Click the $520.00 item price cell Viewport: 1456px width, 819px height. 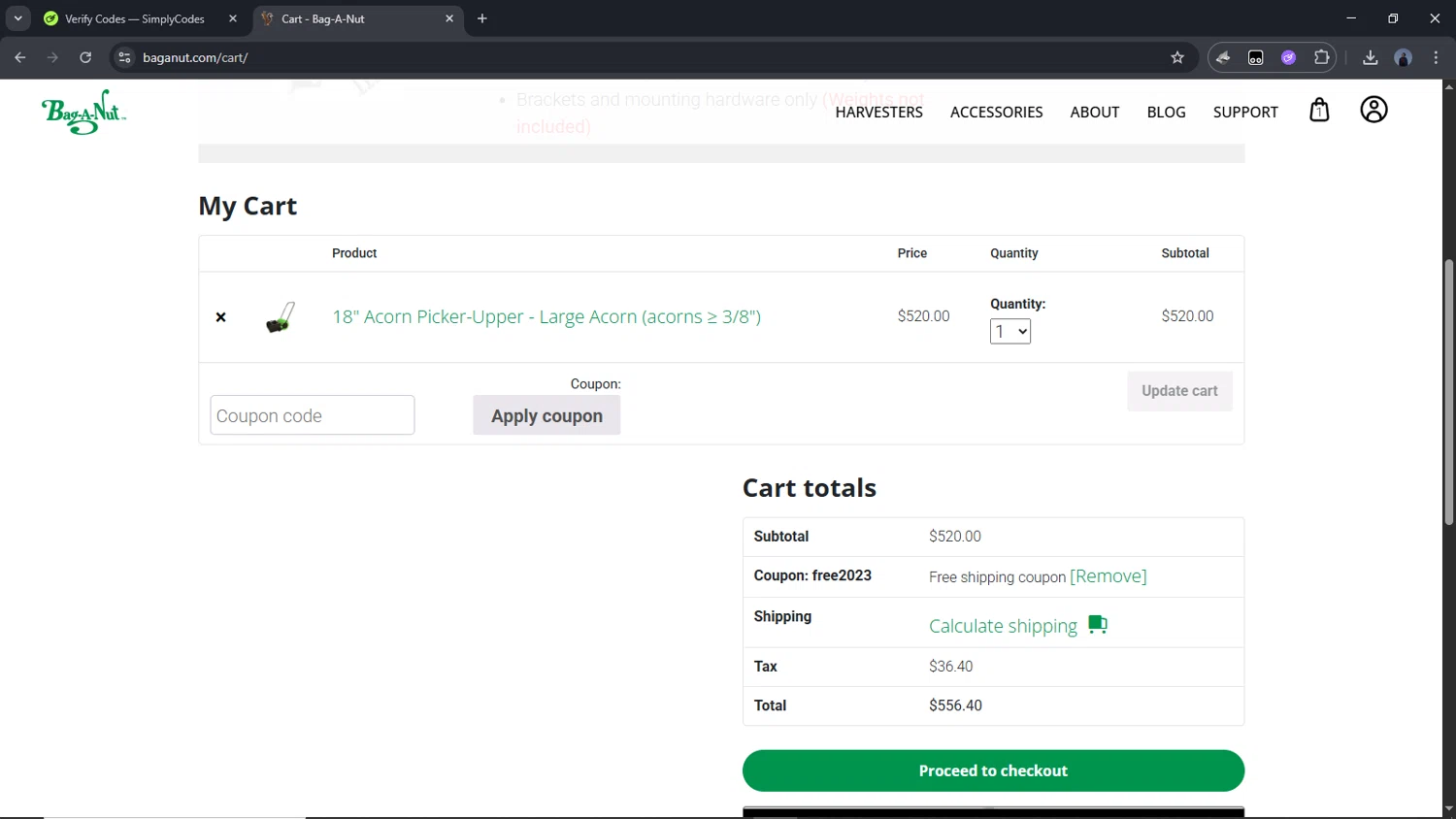tap(923, 316)
